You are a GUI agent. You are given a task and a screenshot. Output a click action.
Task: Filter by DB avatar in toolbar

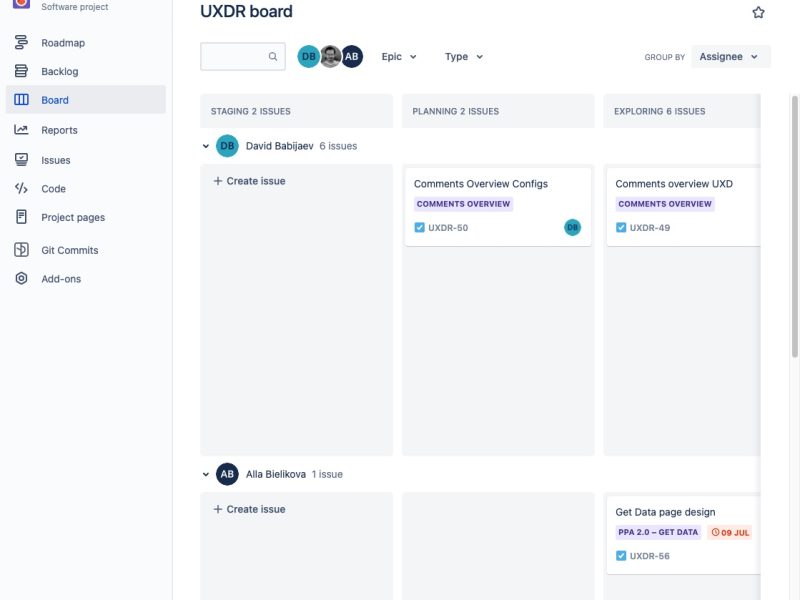309,57
